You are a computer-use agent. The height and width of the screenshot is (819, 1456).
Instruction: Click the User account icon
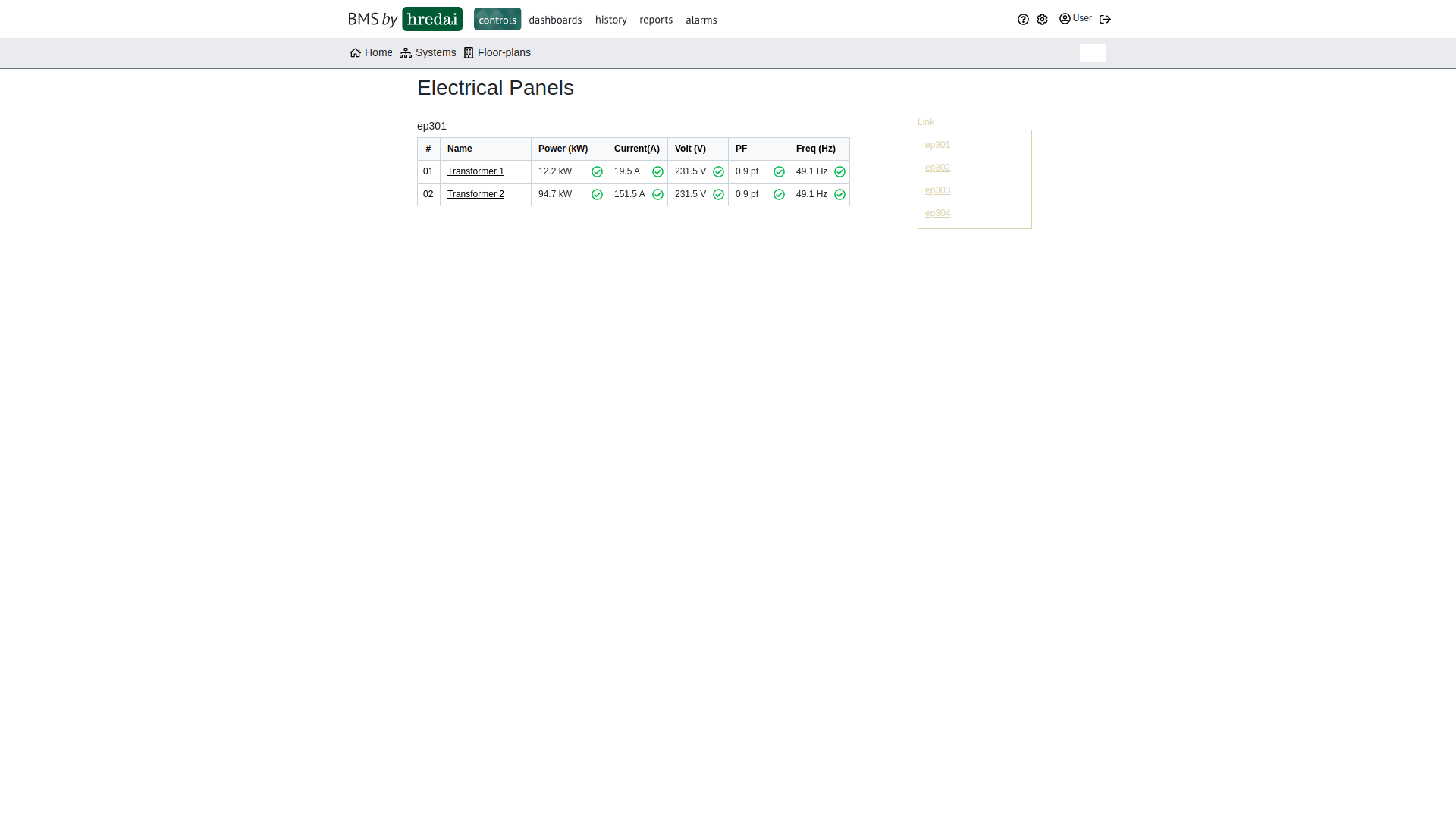coord(1065,19)
